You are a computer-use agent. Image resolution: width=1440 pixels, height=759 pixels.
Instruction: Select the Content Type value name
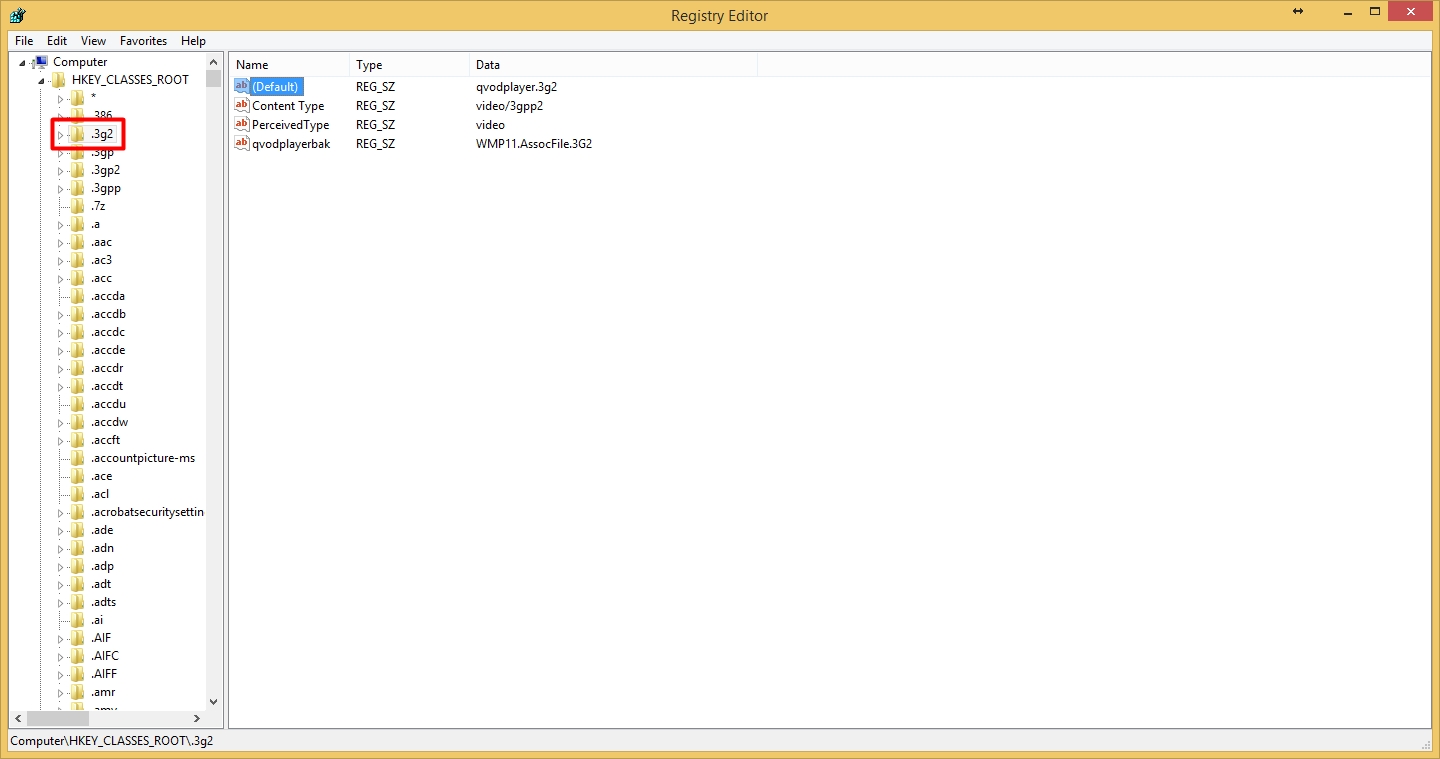288,106
